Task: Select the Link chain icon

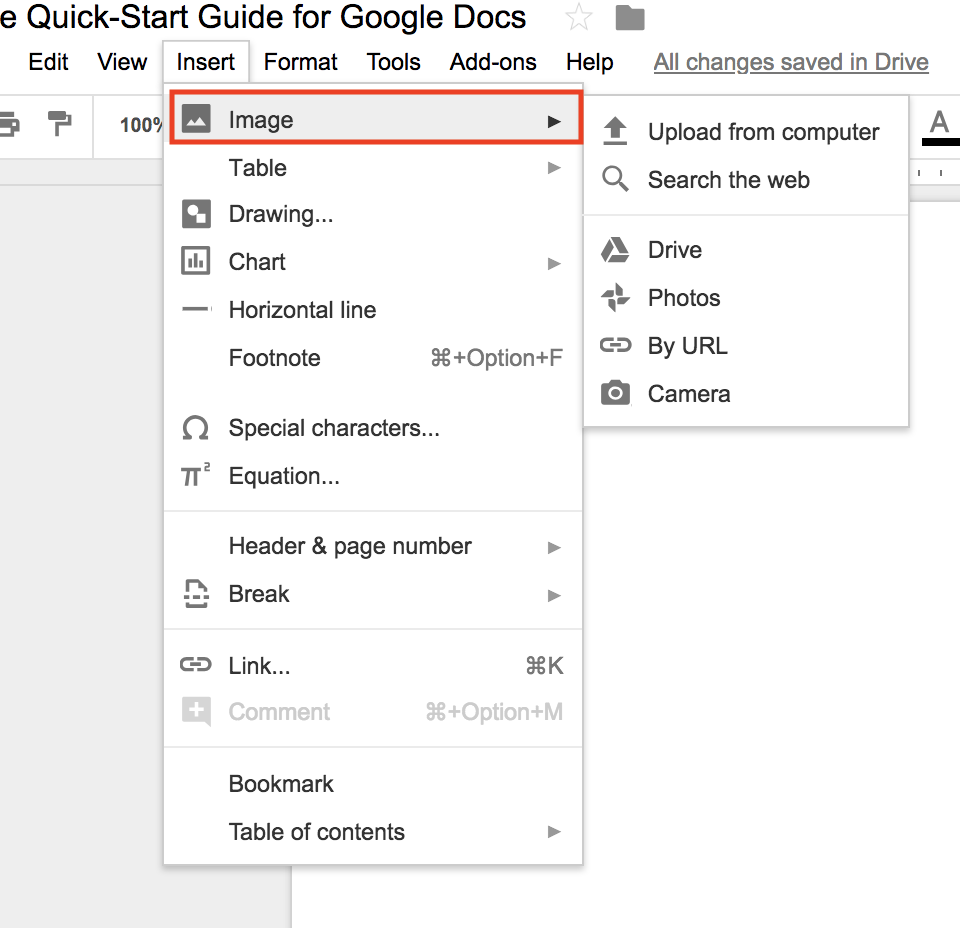Action: point(196,665)
